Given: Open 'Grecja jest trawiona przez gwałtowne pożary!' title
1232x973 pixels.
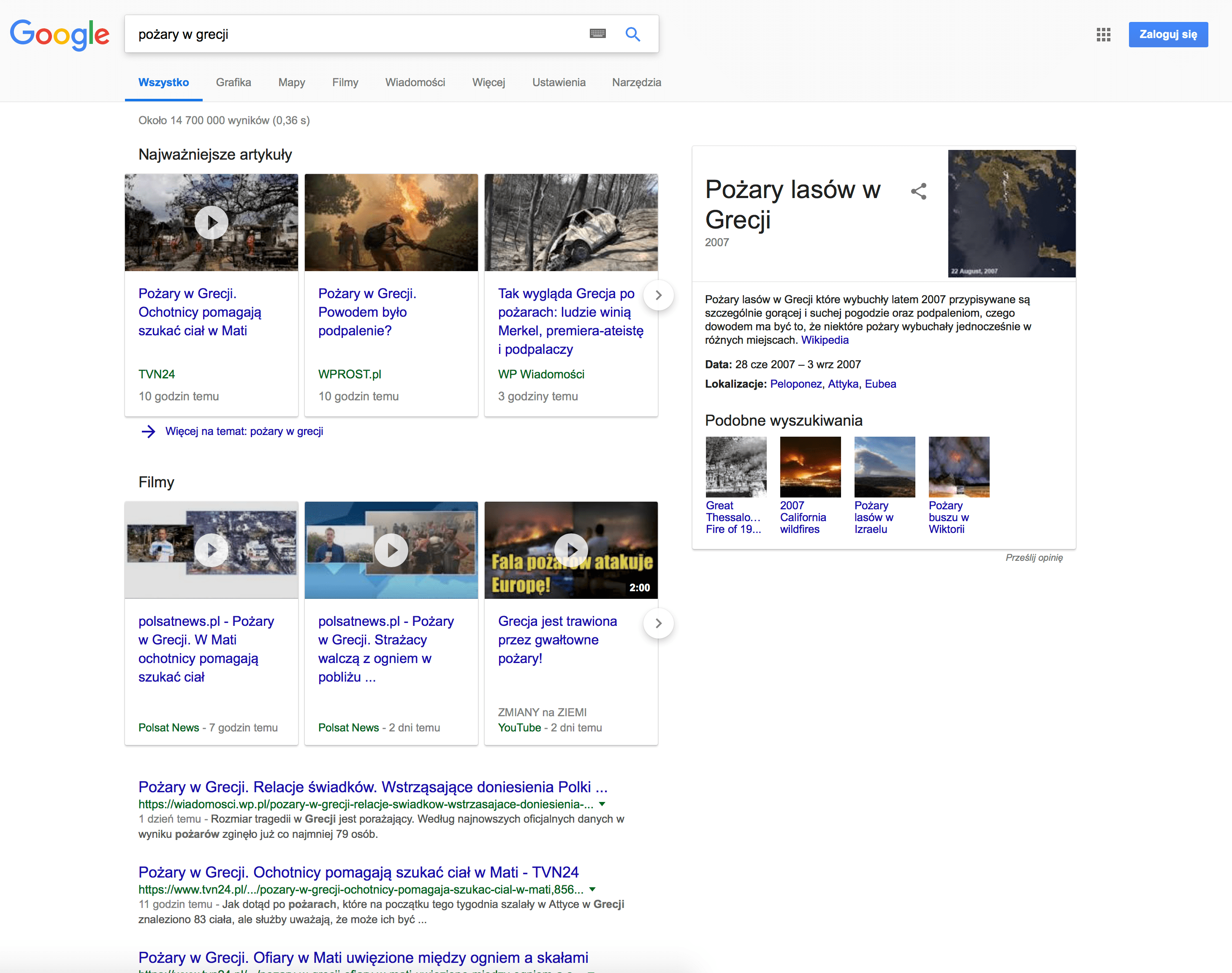Looking at the screenshot, I should (x=557, y=640).
